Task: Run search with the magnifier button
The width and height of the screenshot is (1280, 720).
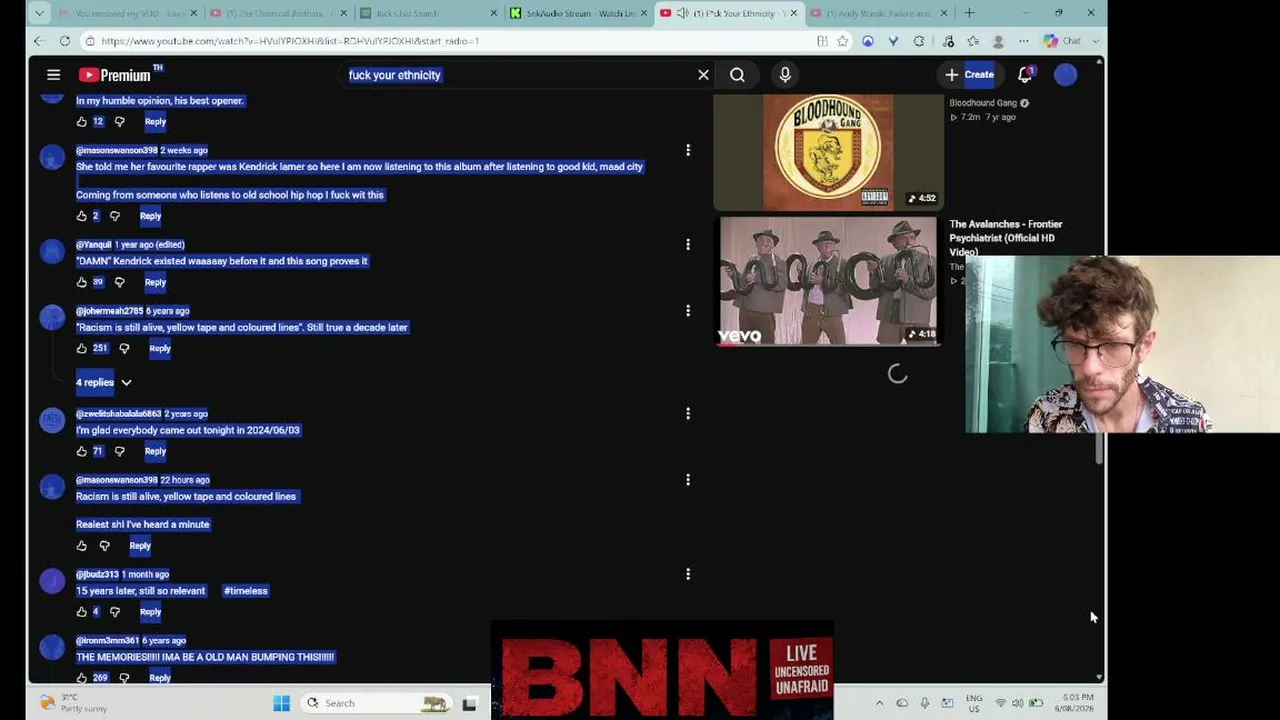Action: click(737, 75)
